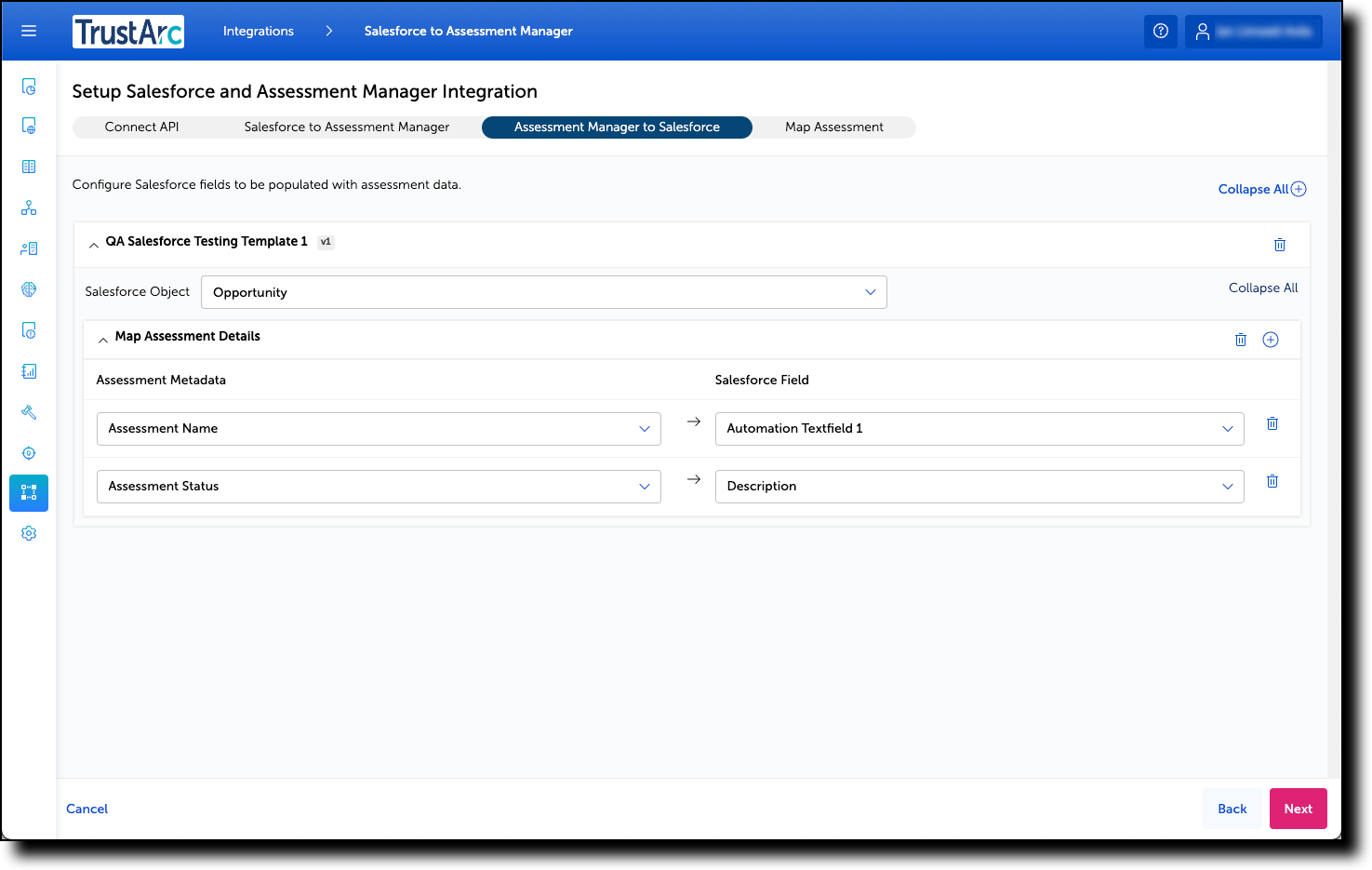Screen dimensions: 1372x870
Task: Add a new mapping with the plus icon
Action: [1271, 339]
